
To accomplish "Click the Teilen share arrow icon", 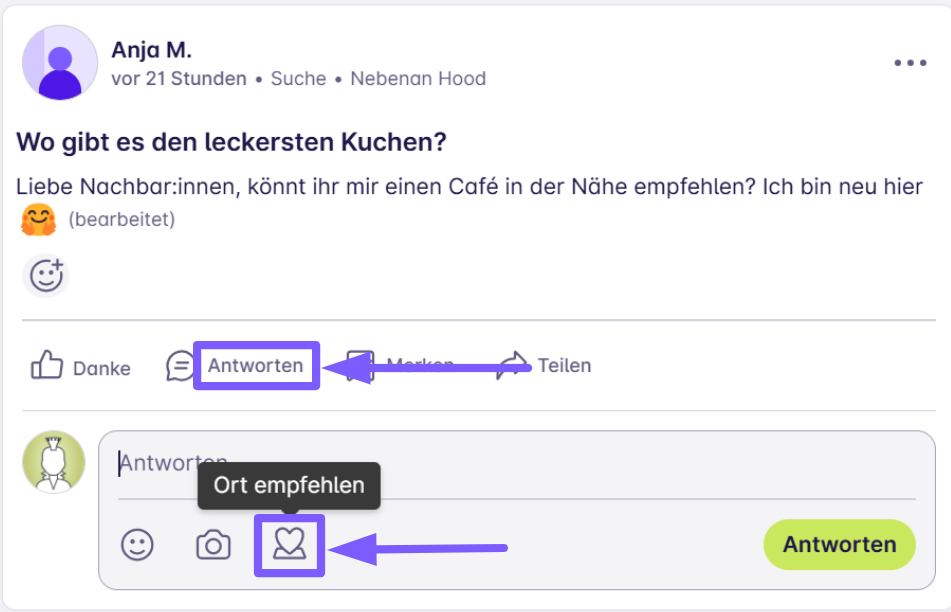I will tap(514, 365).
